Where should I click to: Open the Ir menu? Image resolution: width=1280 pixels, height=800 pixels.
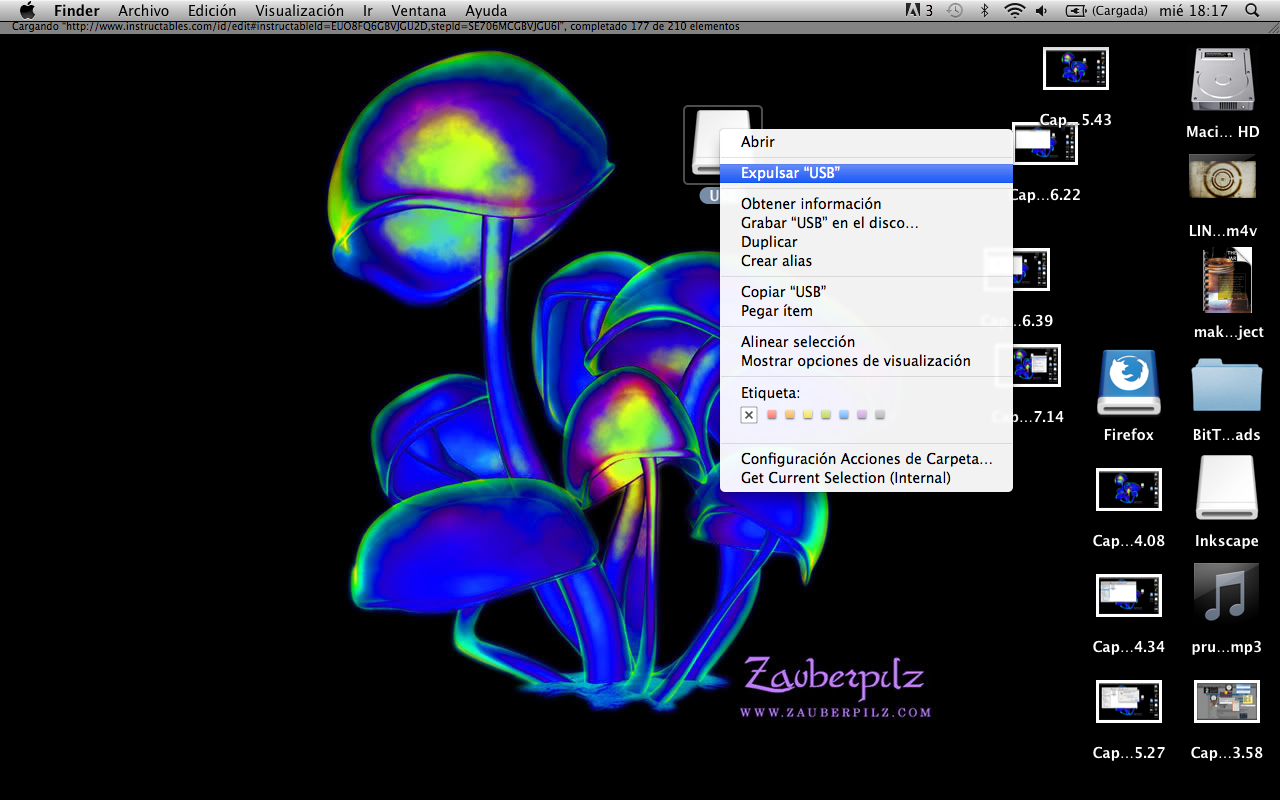tap(367, 11)
